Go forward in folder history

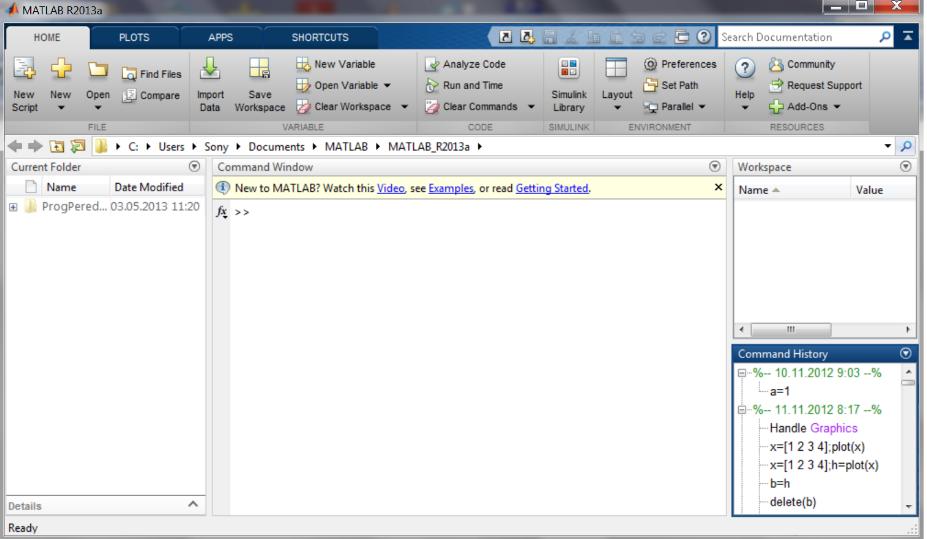coord(35,146)
